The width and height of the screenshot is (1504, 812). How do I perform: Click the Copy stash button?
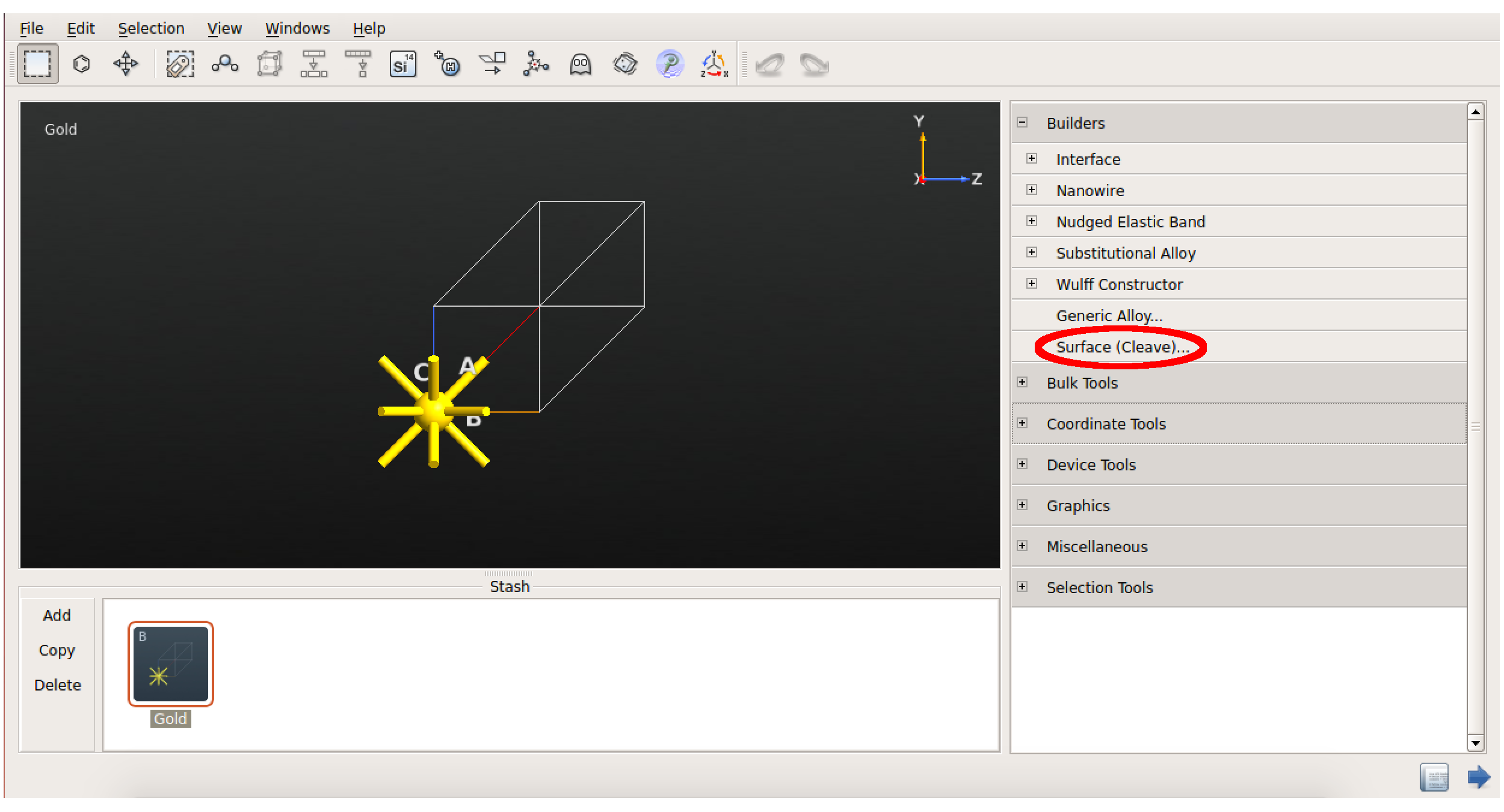(57, 650)
